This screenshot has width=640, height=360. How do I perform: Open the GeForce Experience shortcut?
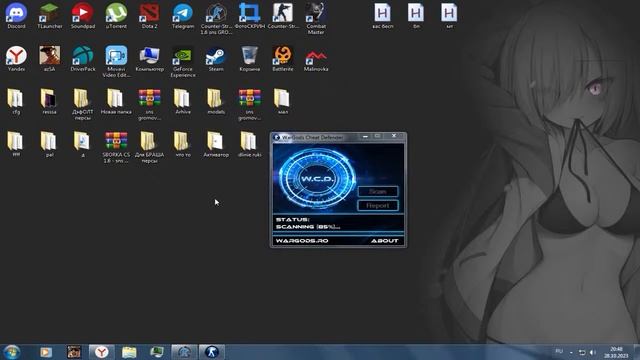(x=183, y=62)
